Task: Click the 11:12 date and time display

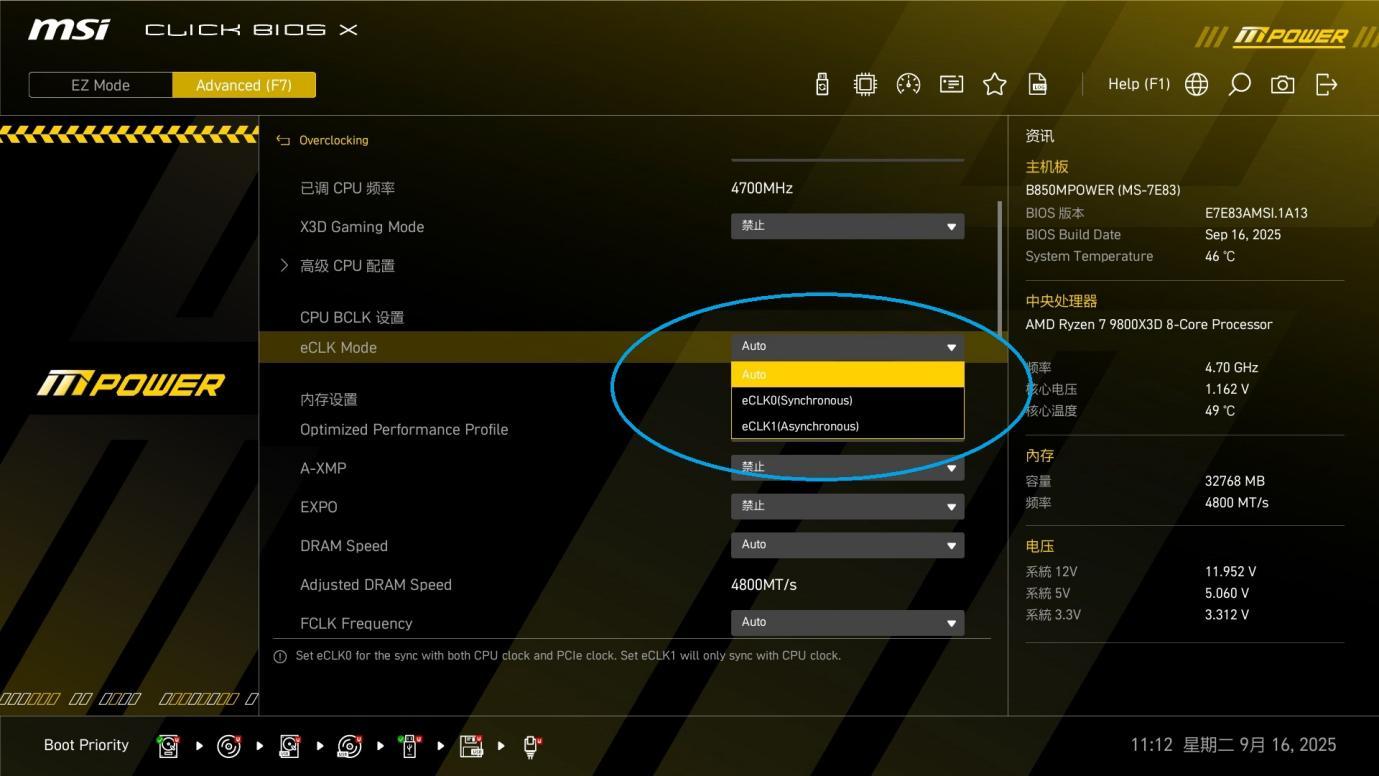Action: tap(1233, 745)
